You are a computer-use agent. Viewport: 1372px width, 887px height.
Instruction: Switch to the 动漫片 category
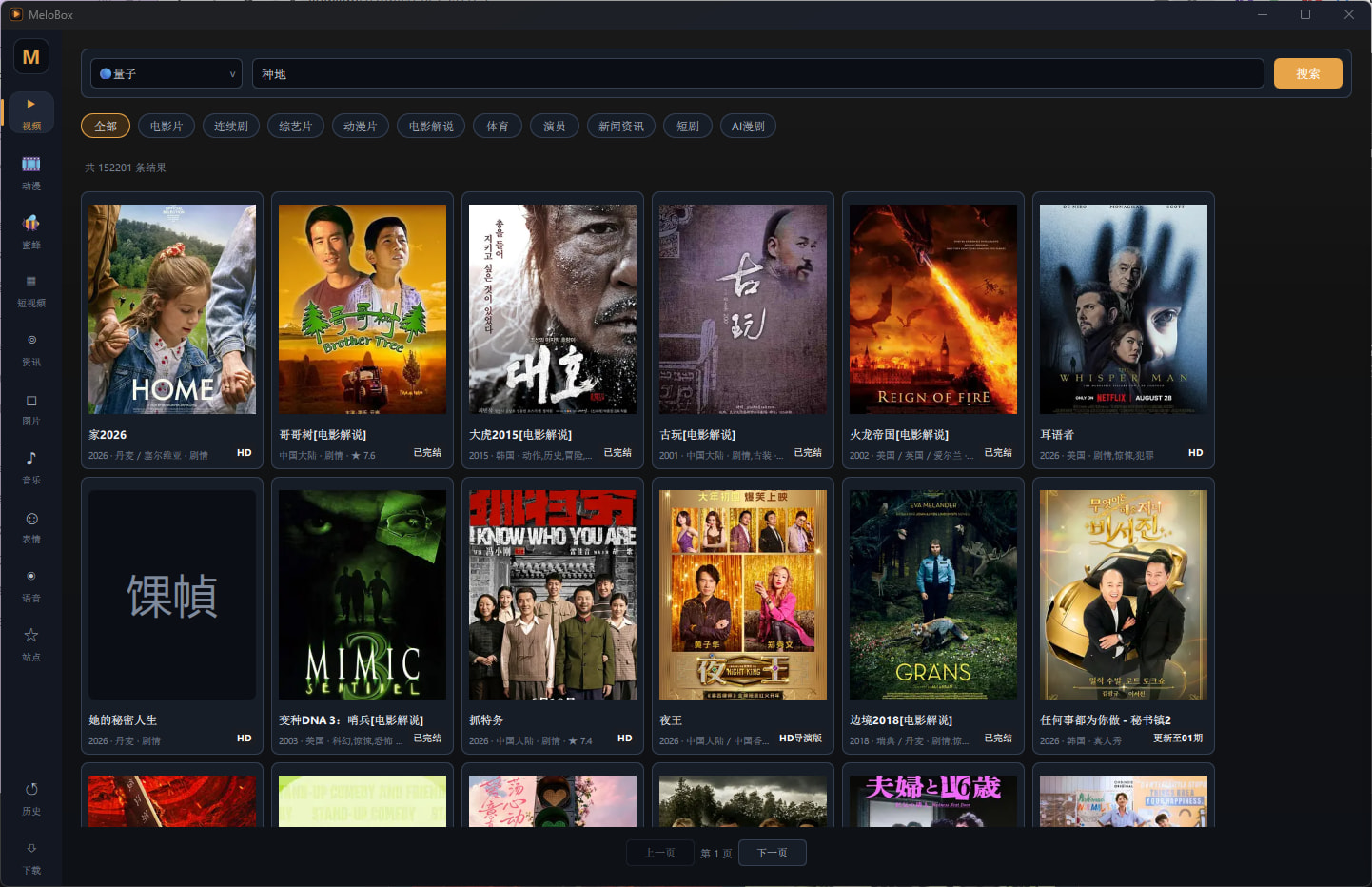click(361, 126)
